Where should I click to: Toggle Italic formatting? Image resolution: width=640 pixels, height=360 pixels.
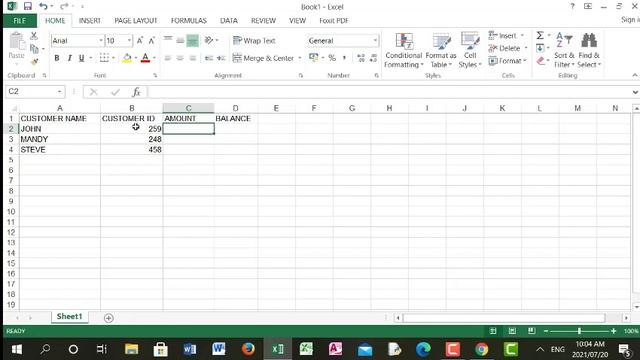69,58
